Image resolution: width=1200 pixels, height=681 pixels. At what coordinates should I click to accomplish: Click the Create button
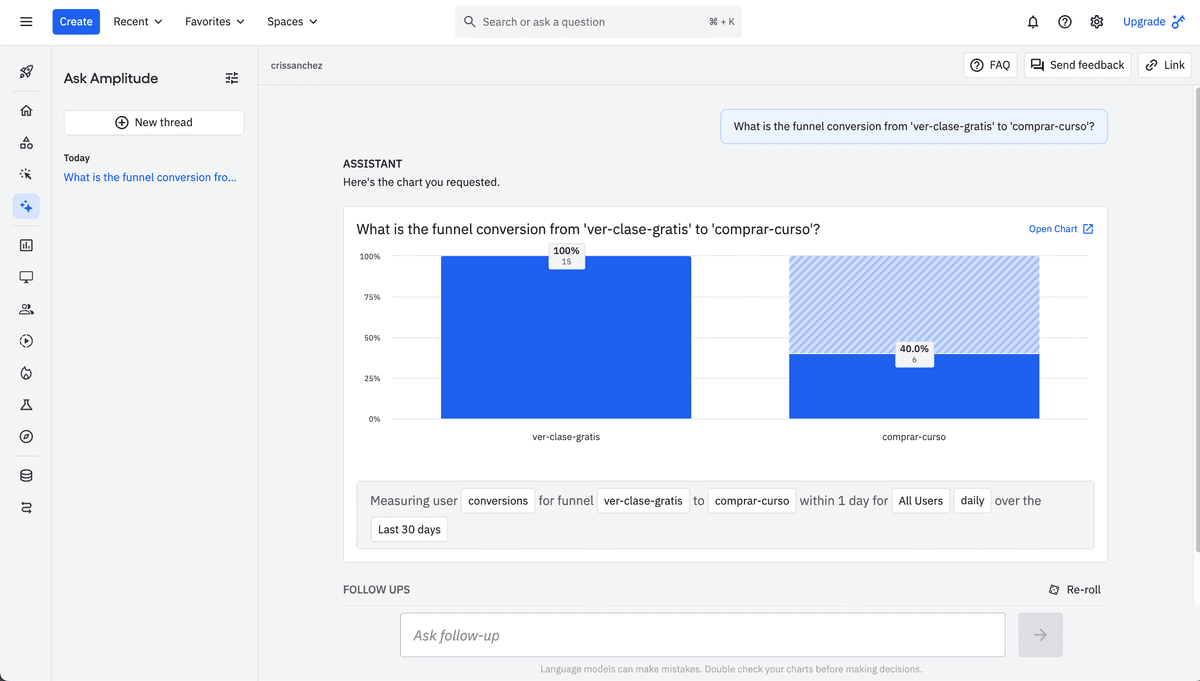click(x=76, y=22)
